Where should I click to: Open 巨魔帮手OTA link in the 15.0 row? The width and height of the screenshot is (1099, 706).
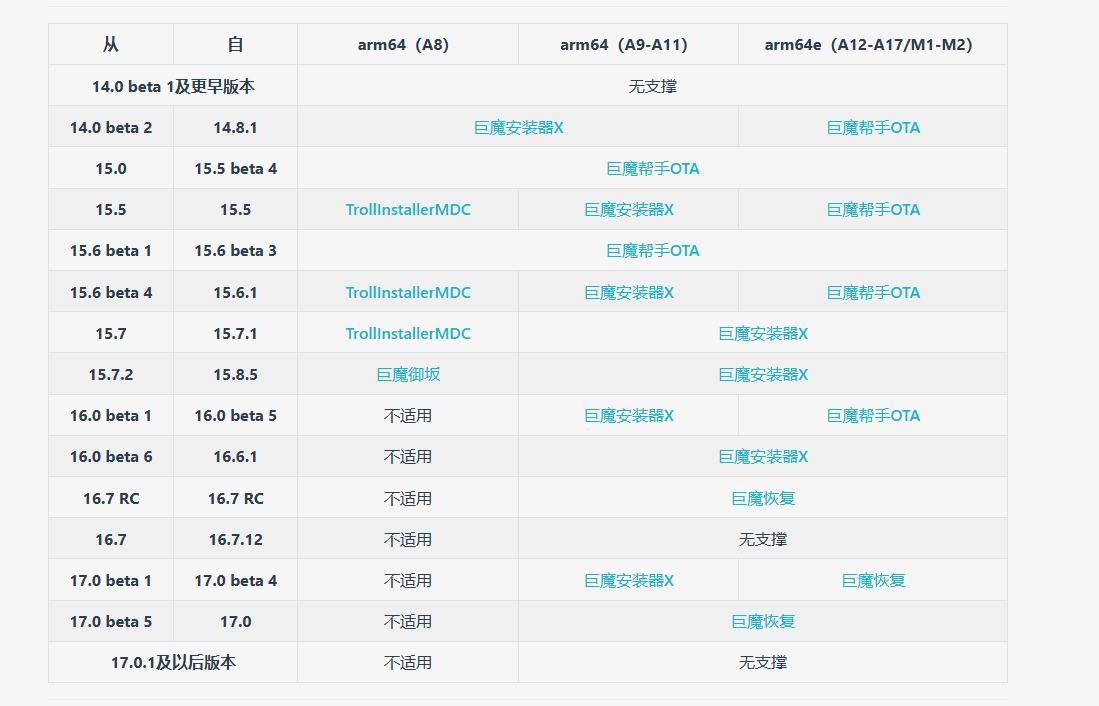(652, 169)
